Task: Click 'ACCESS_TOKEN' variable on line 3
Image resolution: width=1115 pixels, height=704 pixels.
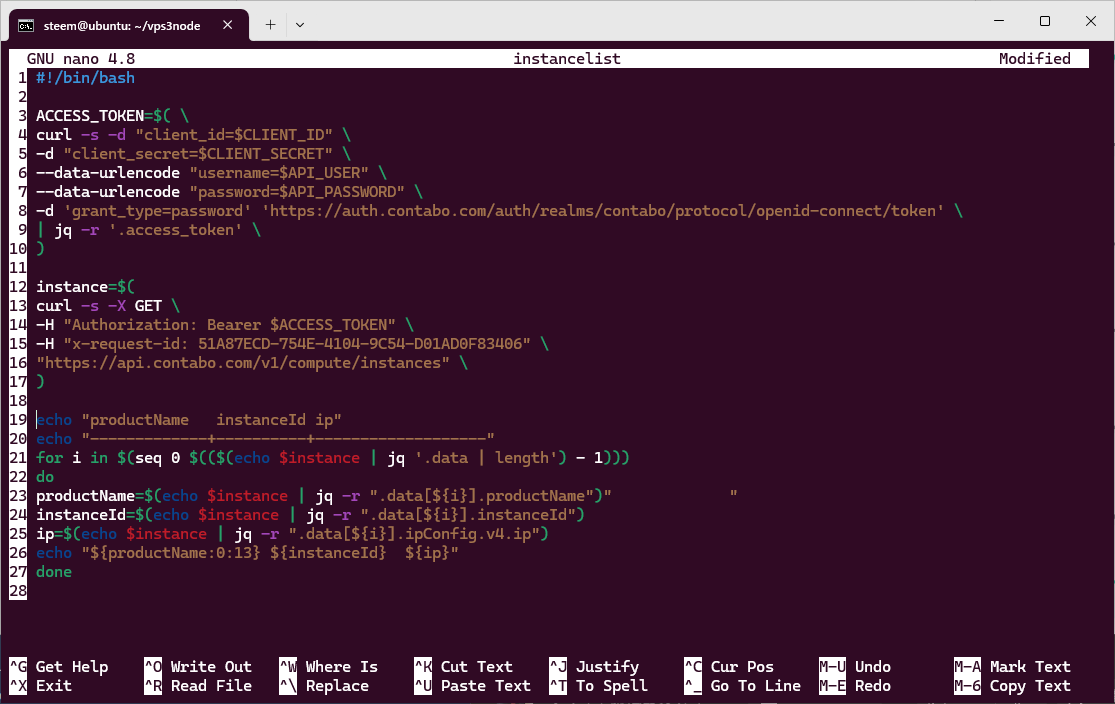Action: 90,116
